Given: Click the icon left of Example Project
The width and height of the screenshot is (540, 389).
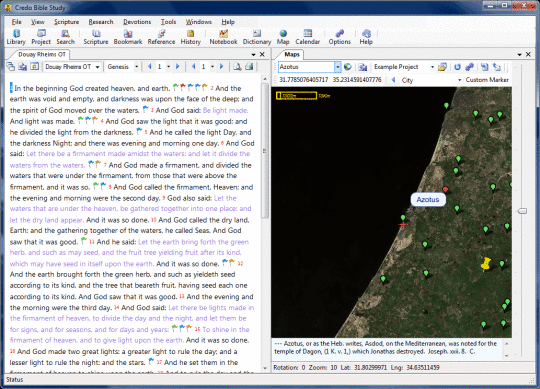Looking at the screenshot, I should pos(362,67).
